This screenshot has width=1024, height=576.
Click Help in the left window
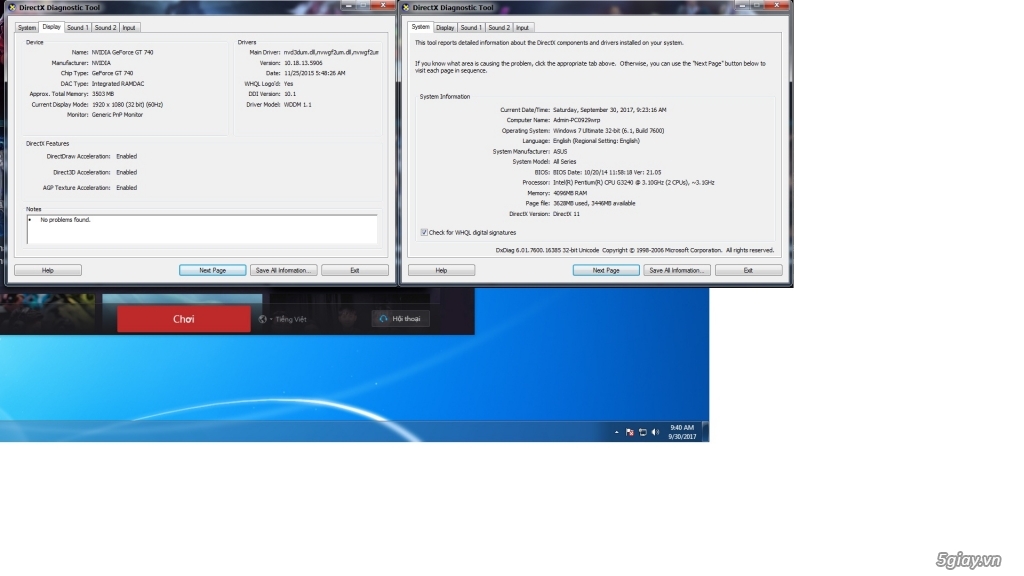point(48,270)
